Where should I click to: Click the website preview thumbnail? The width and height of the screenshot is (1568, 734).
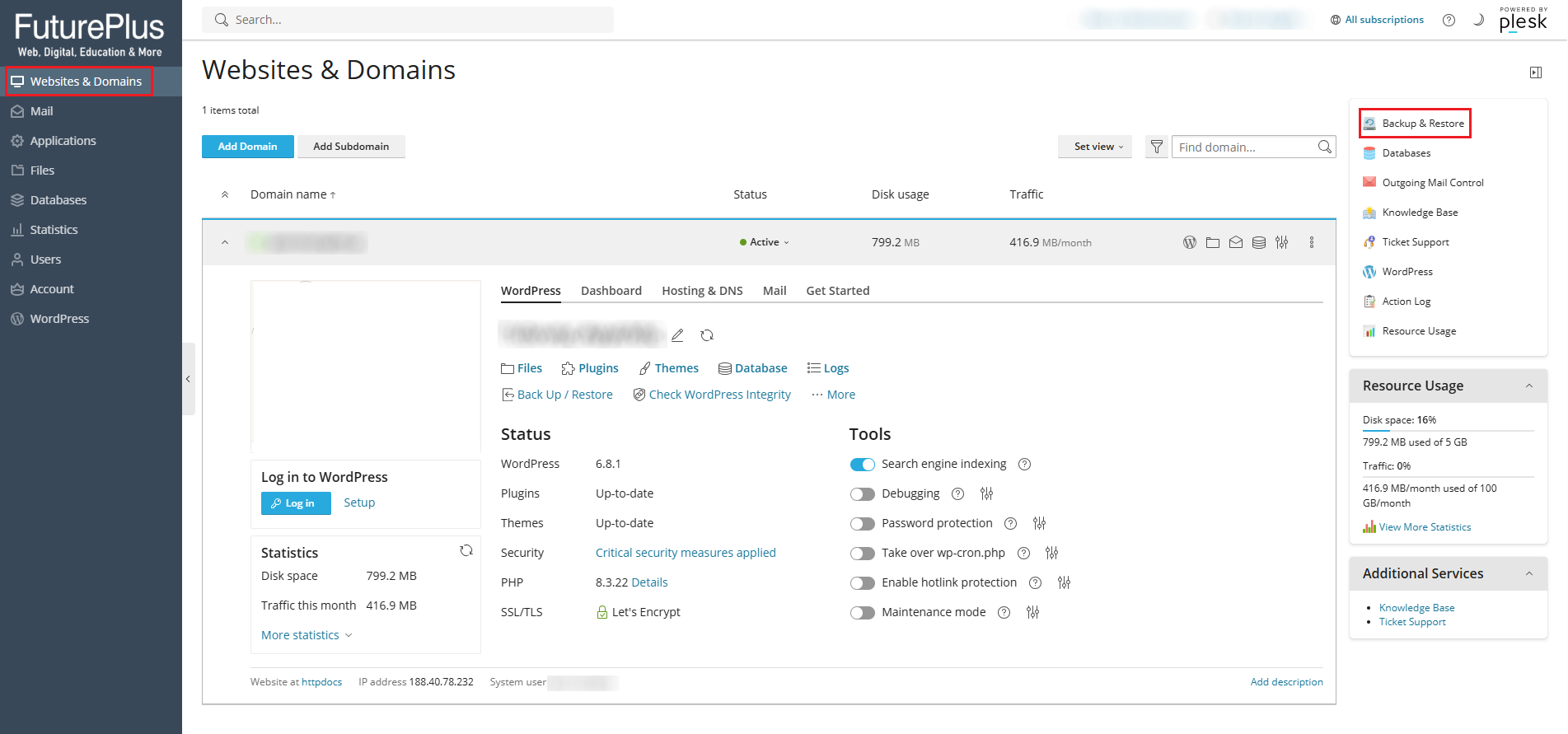tap(366, 367)
